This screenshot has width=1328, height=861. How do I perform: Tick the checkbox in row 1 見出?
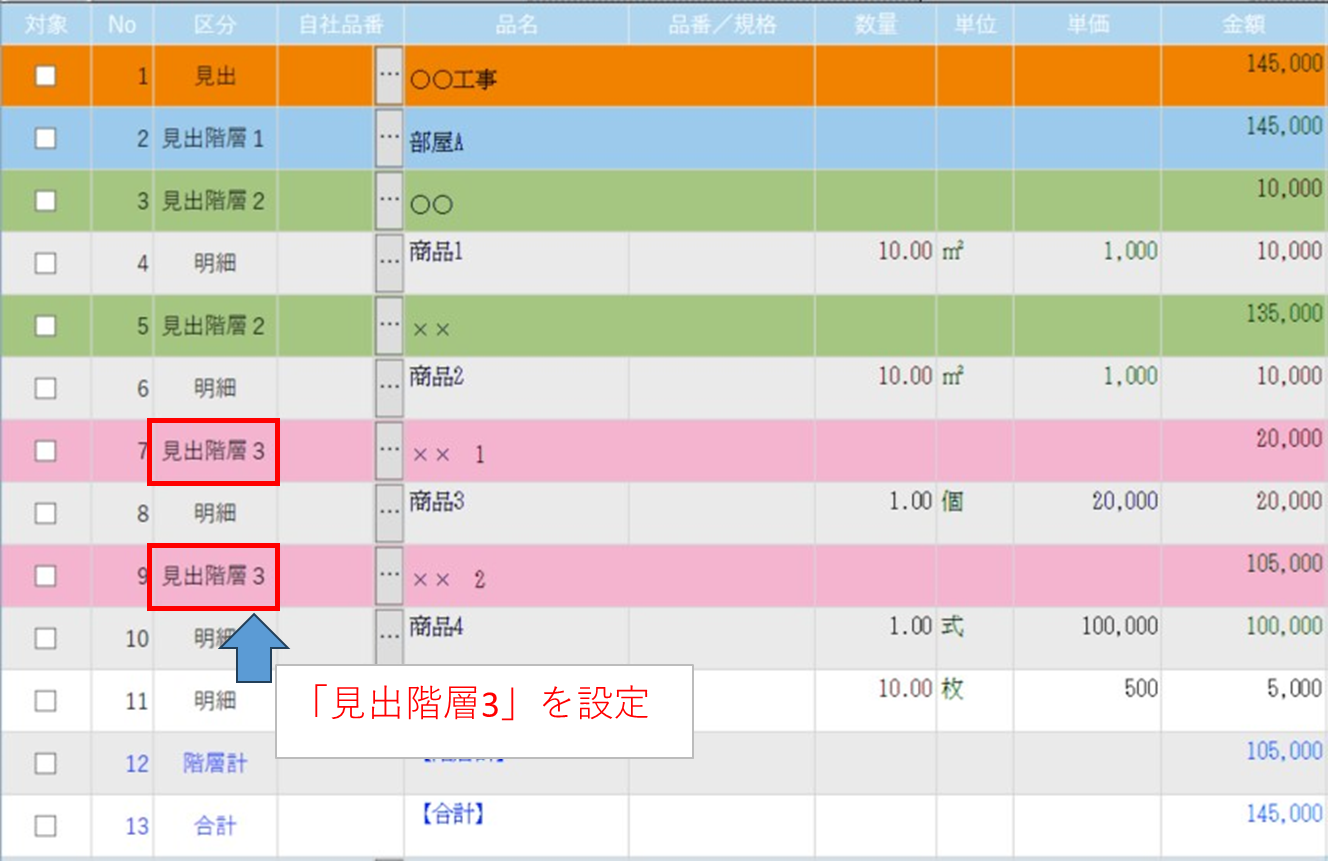[x=45, y=76]
